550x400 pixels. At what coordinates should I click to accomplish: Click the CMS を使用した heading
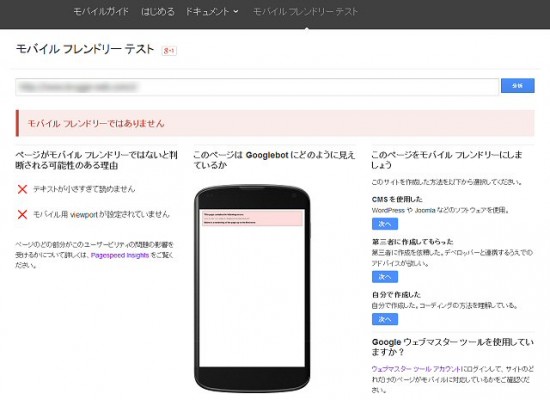pyautogui.click(x=397, y=199)
